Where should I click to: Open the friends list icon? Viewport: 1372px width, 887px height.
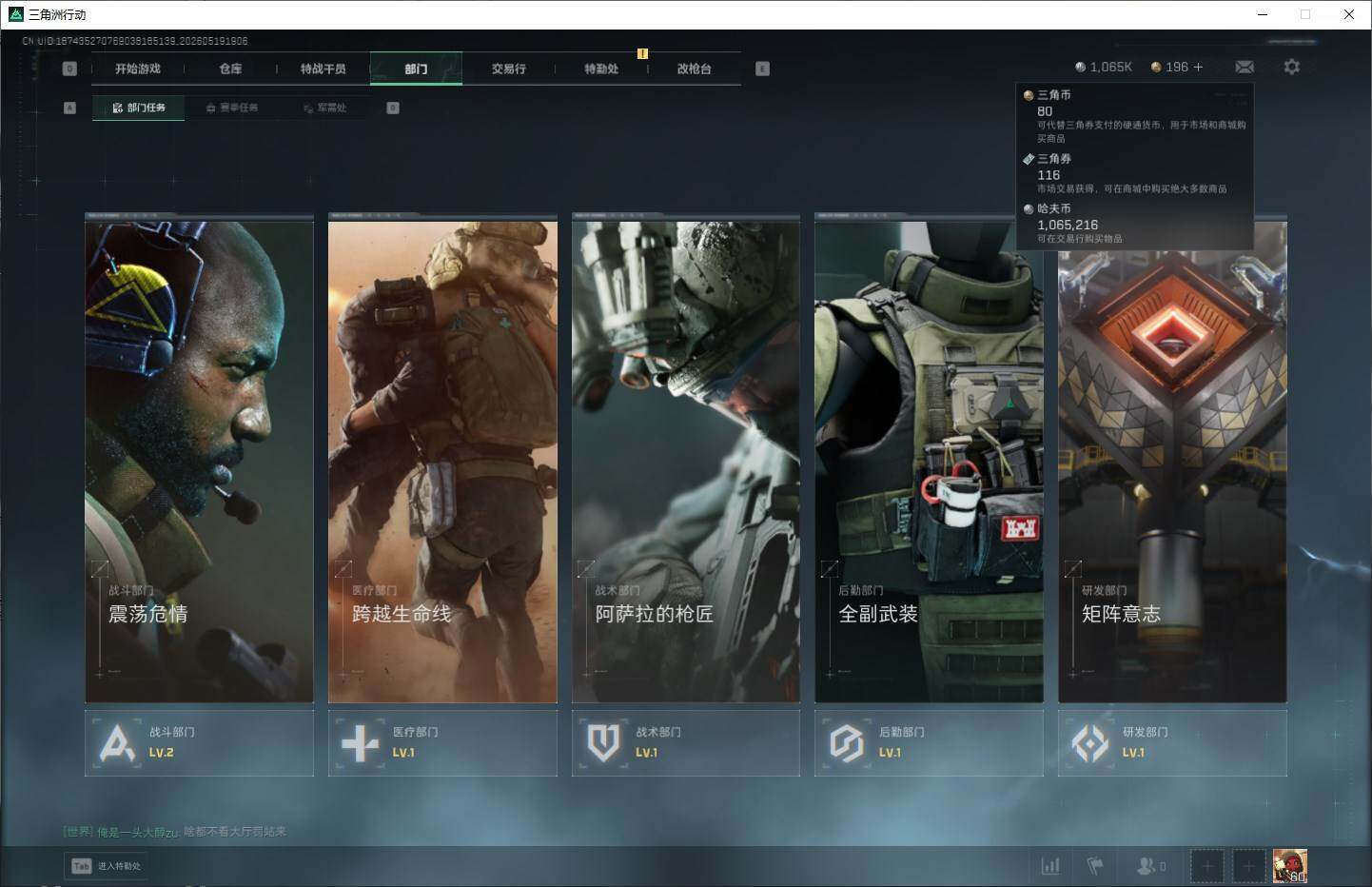click(x=1151, y=866)
